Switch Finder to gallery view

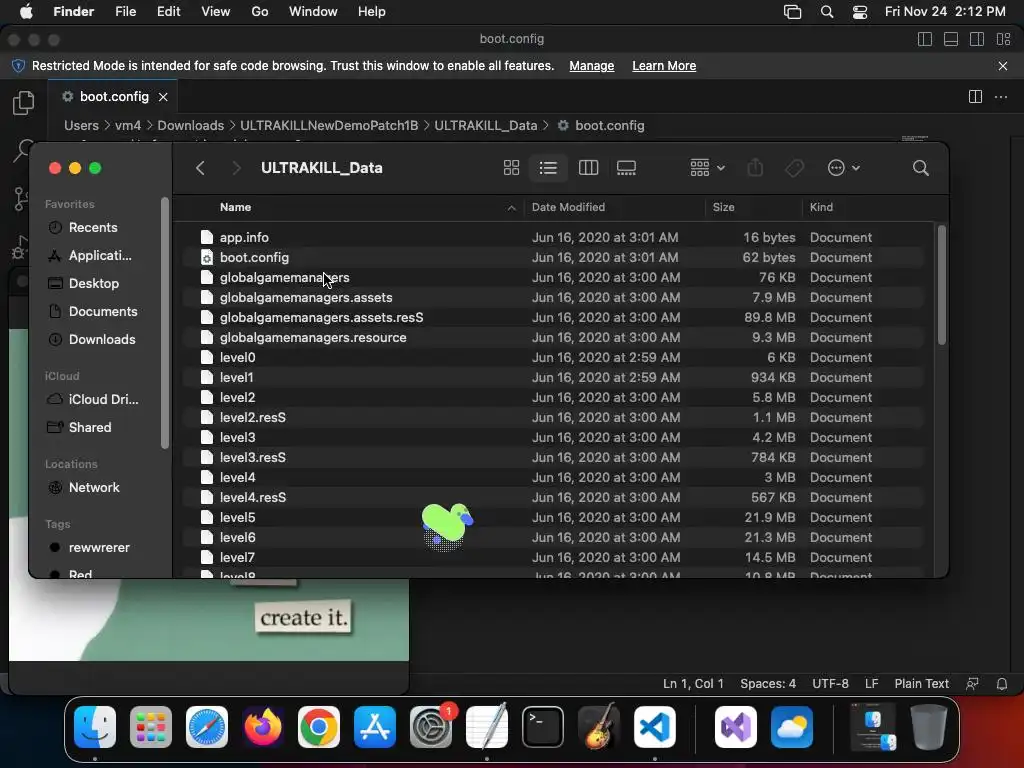[626, 168]
